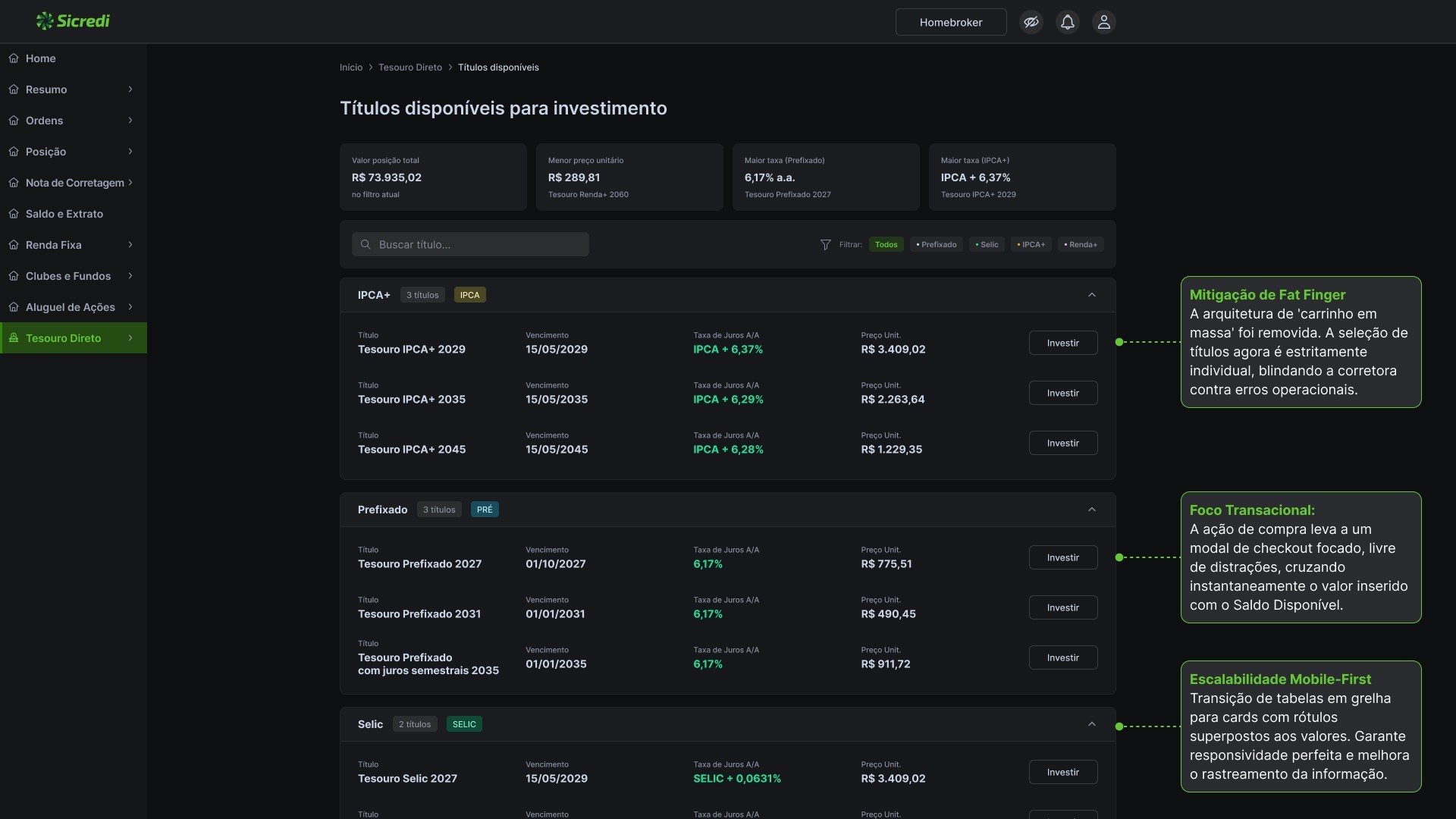Click the blue PRÉ tag badge
1456x819 pixels.
(x=485, y=510)
